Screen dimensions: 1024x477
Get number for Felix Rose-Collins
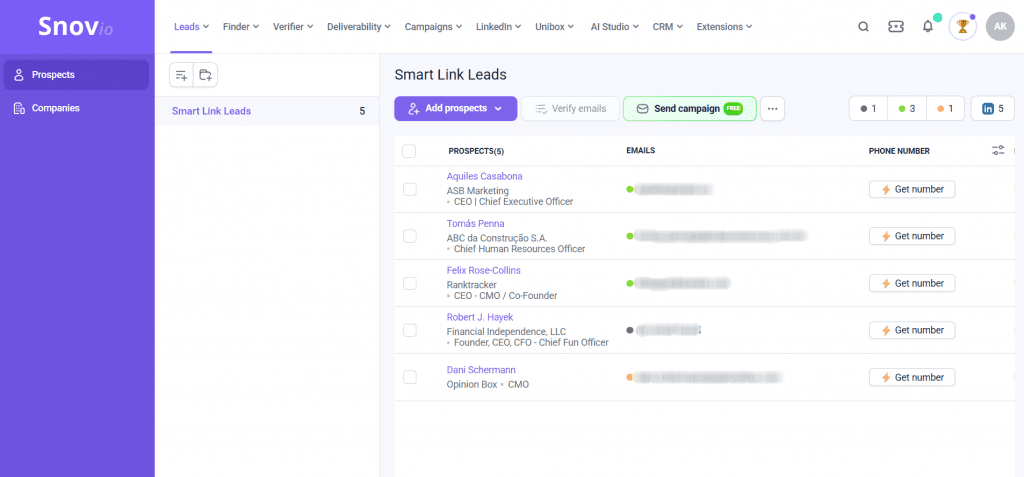coord(912,284)
